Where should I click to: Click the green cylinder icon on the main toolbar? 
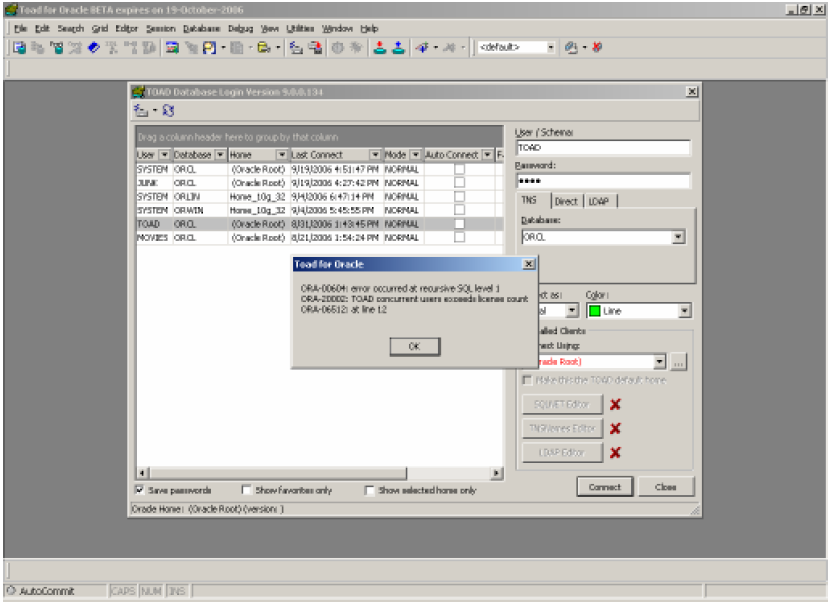[57, 48]
